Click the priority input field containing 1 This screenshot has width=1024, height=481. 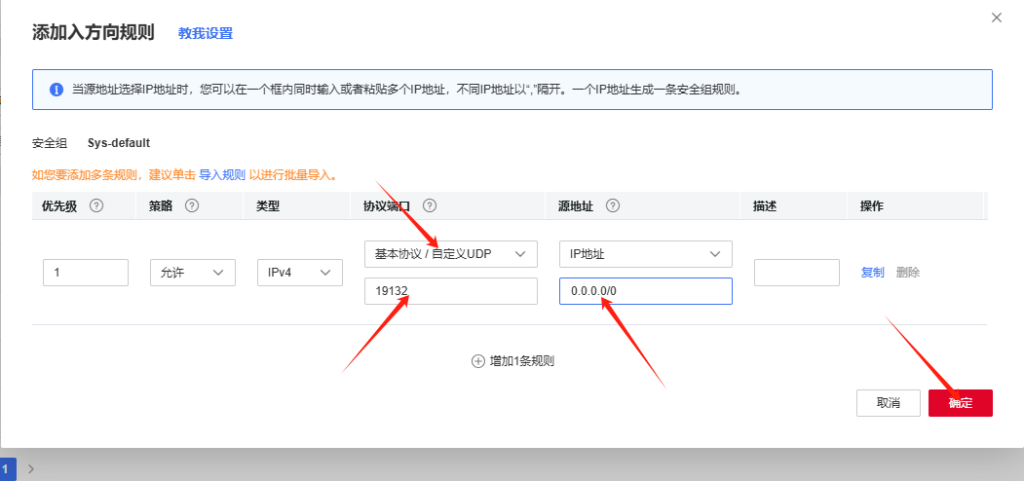[x=86, y=273]
